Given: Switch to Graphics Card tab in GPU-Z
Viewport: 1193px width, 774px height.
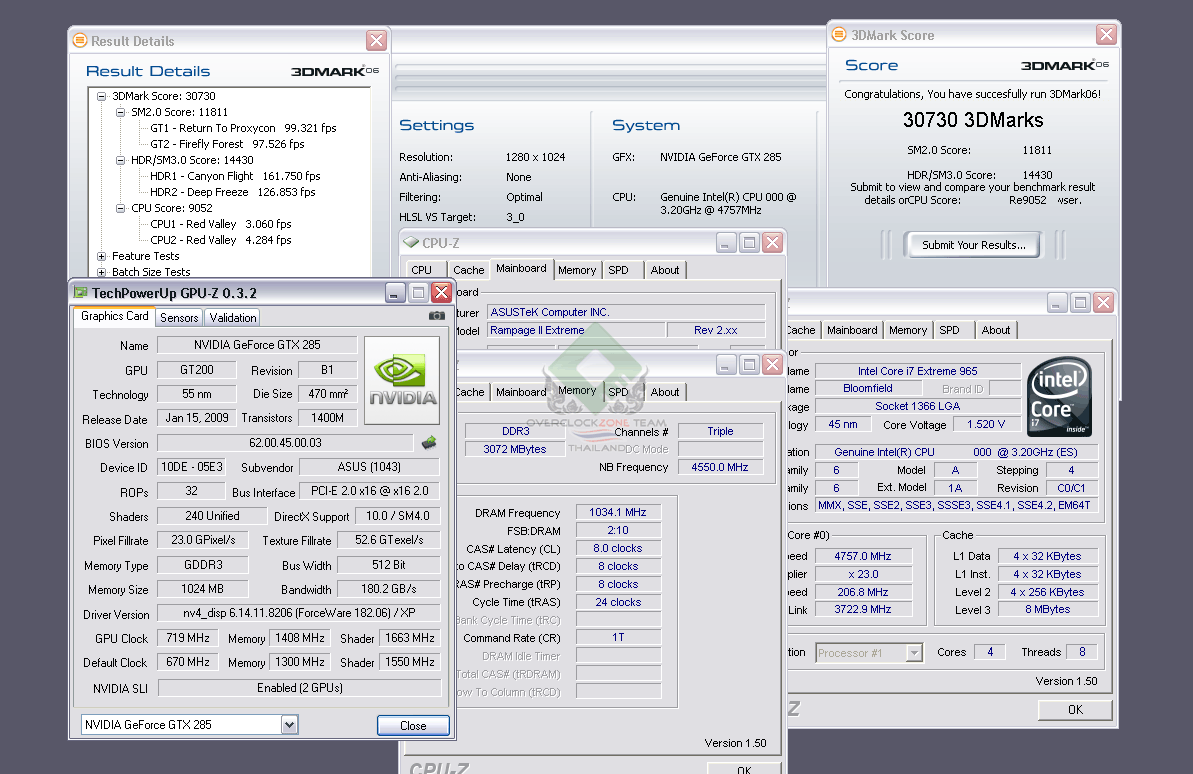Looking at the screenshot, I should click(x=115, y=316).
